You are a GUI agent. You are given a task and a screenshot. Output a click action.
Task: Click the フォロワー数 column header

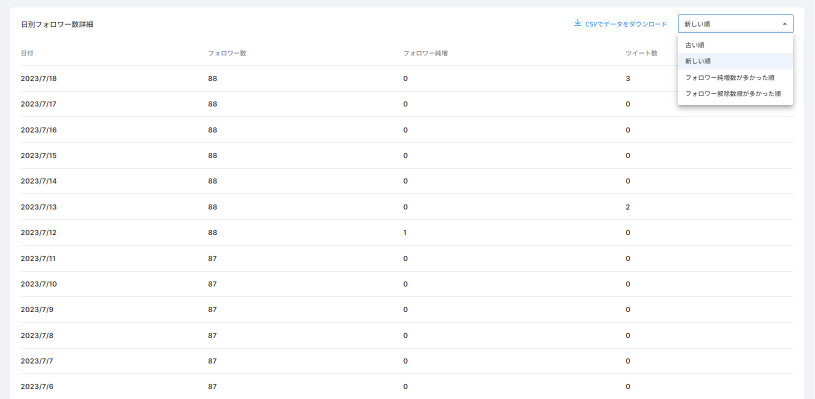pos(227,54)
